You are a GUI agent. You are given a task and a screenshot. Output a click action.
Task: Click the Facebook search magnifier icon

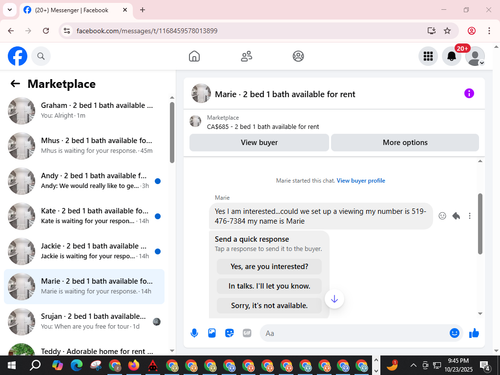pyautogui.click(x=41, y=56)
